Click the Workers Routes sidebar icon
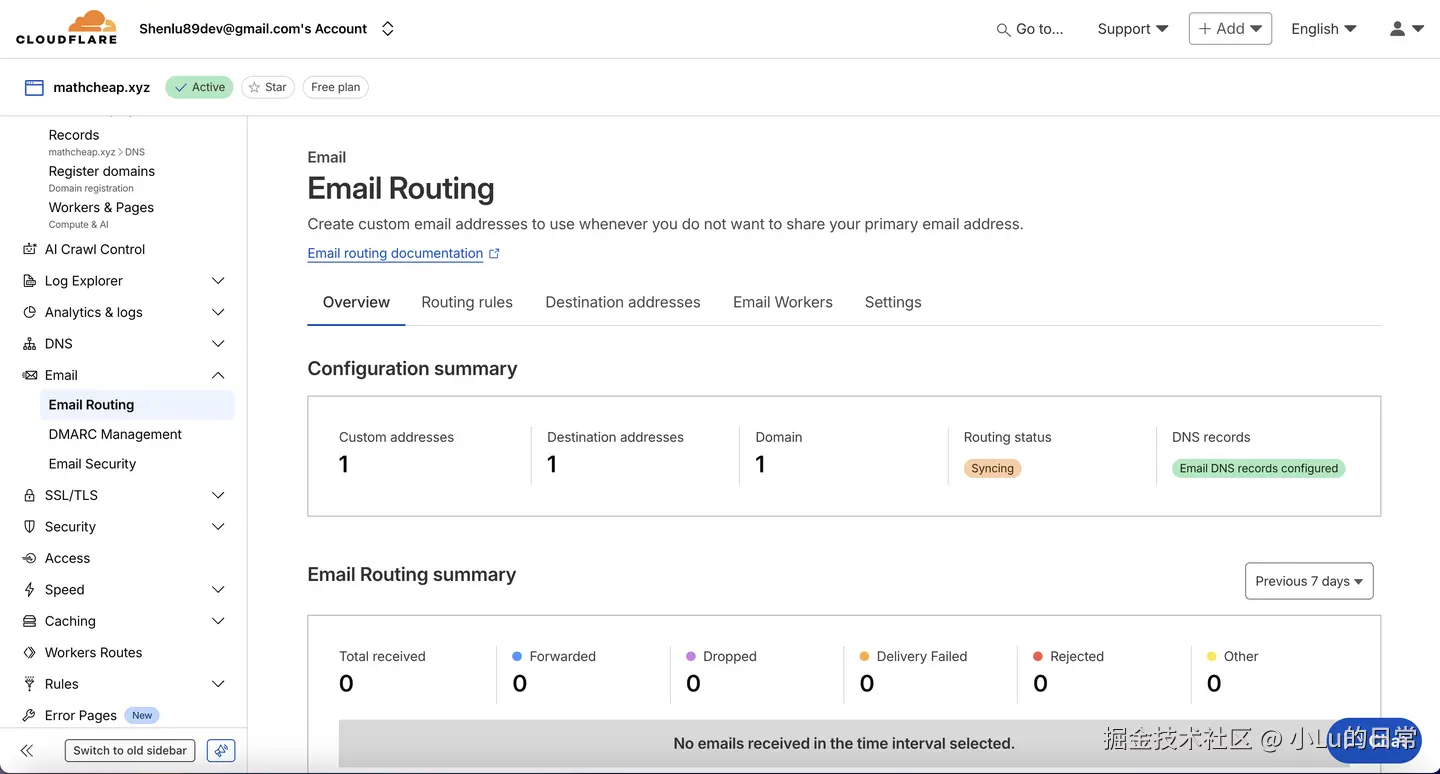This screenshot has width=1440, height=774. (x=30, y=652)
